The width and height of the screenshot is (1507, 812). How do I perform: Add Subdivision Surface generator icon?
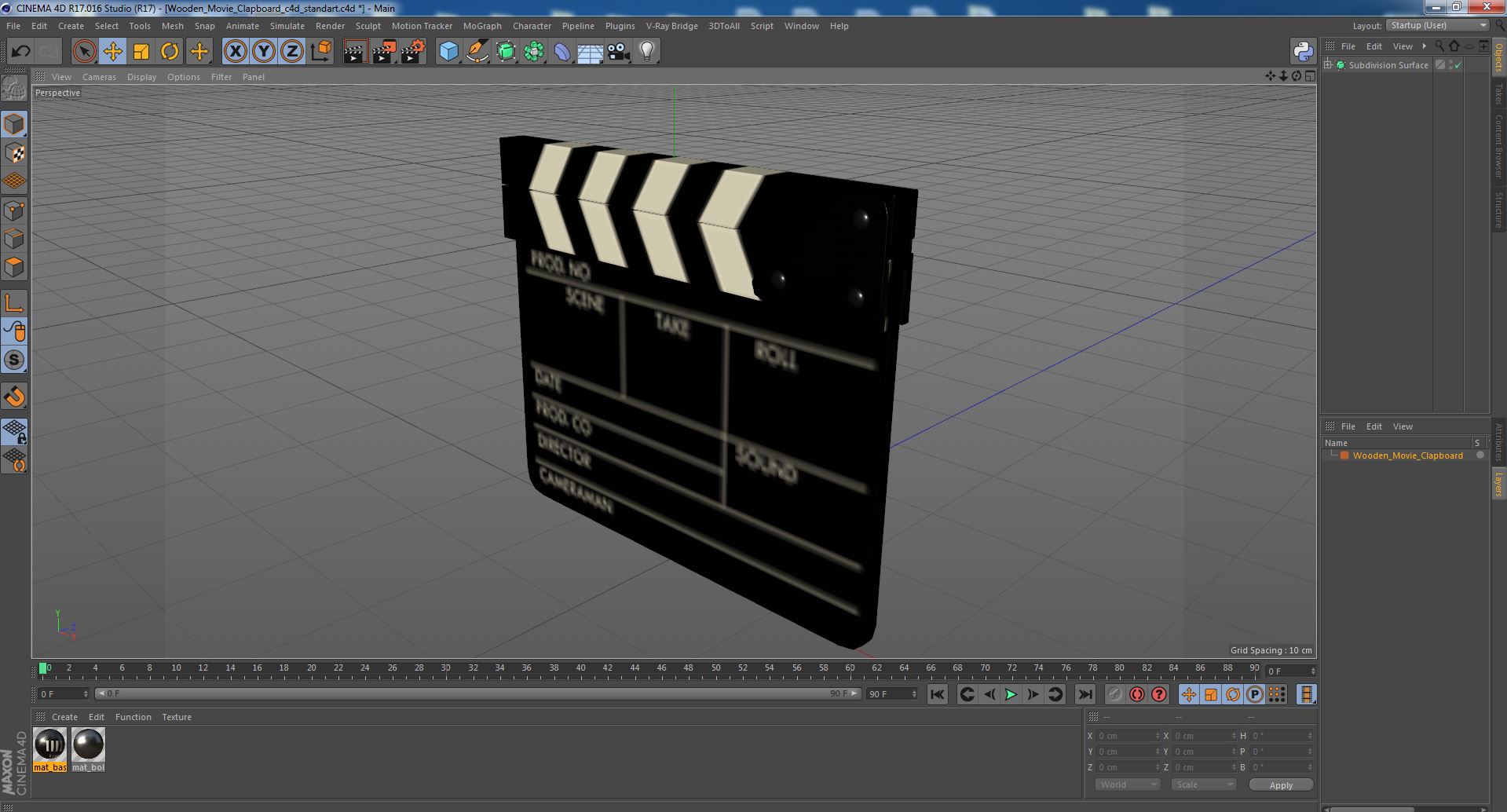[506, 52]
